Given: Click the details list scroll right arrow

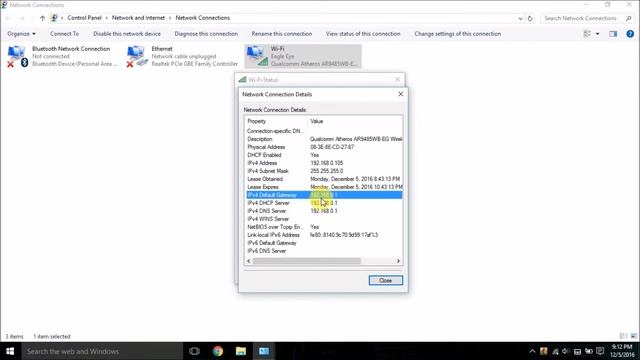Looking at the screenshot, I should tap(398, 261).
